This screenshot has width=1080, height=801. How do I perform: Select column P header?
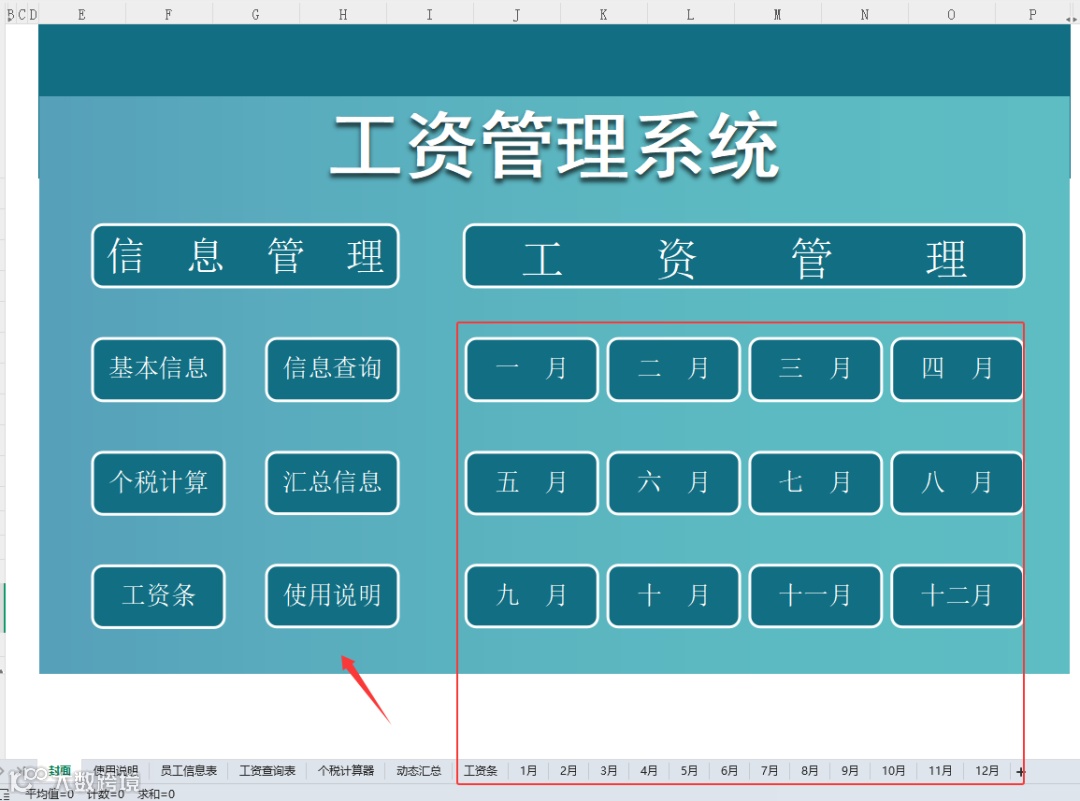pyautogui.click(x=1032, y=14)
